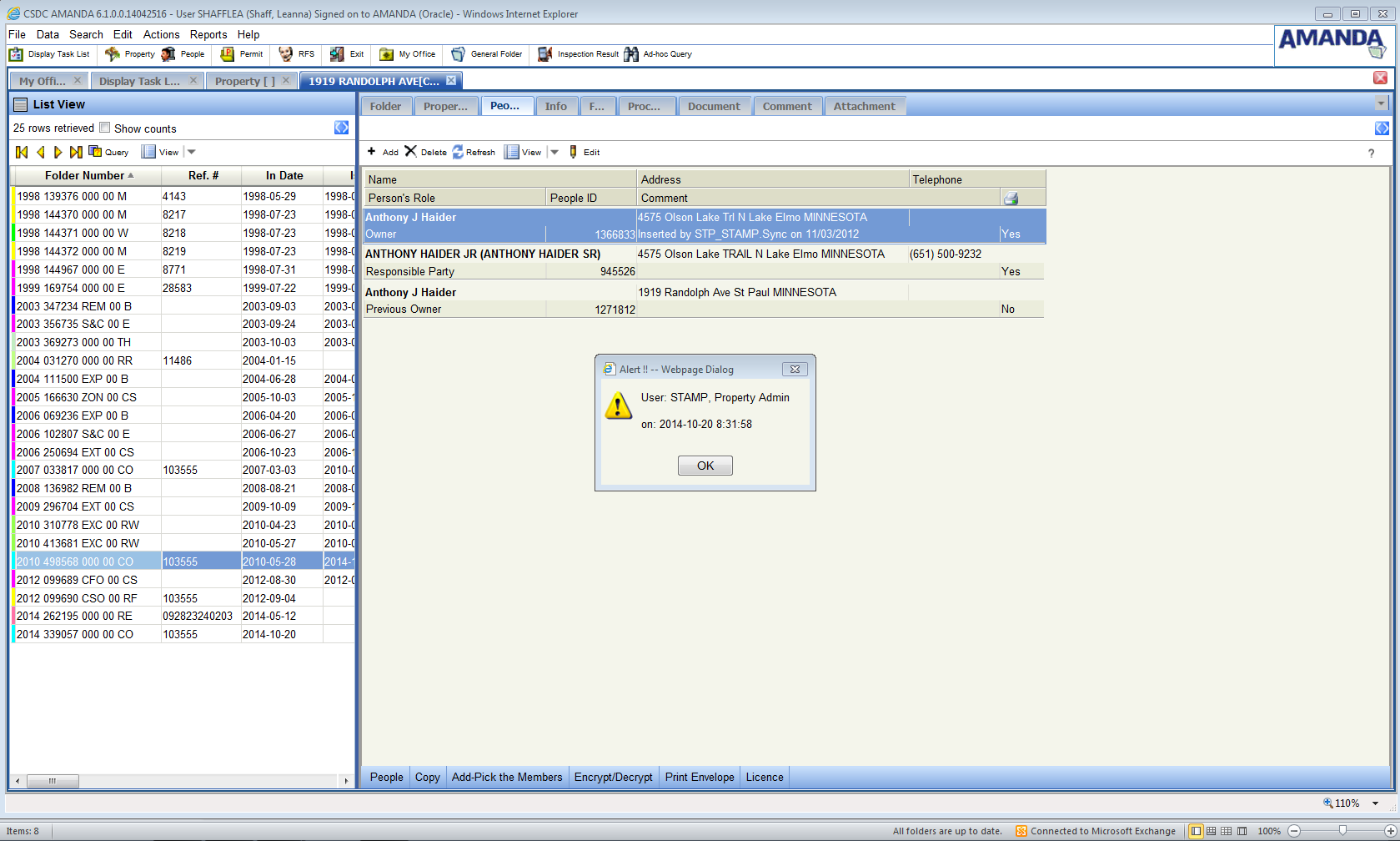Sort by the Folder Number column header
1400x841 pixels.
[84, 175]
